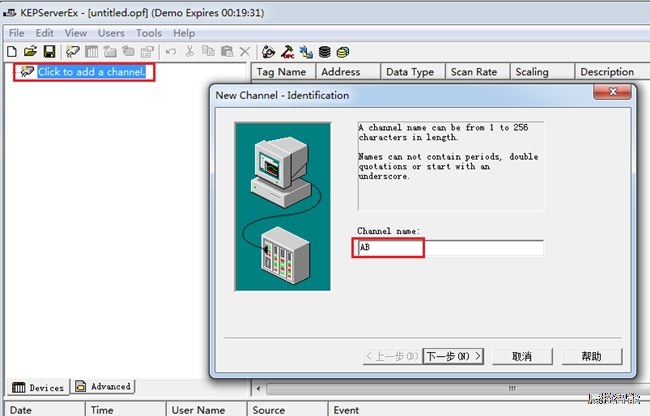Save the project using the floppy disk icon

(x=48, y=51)
